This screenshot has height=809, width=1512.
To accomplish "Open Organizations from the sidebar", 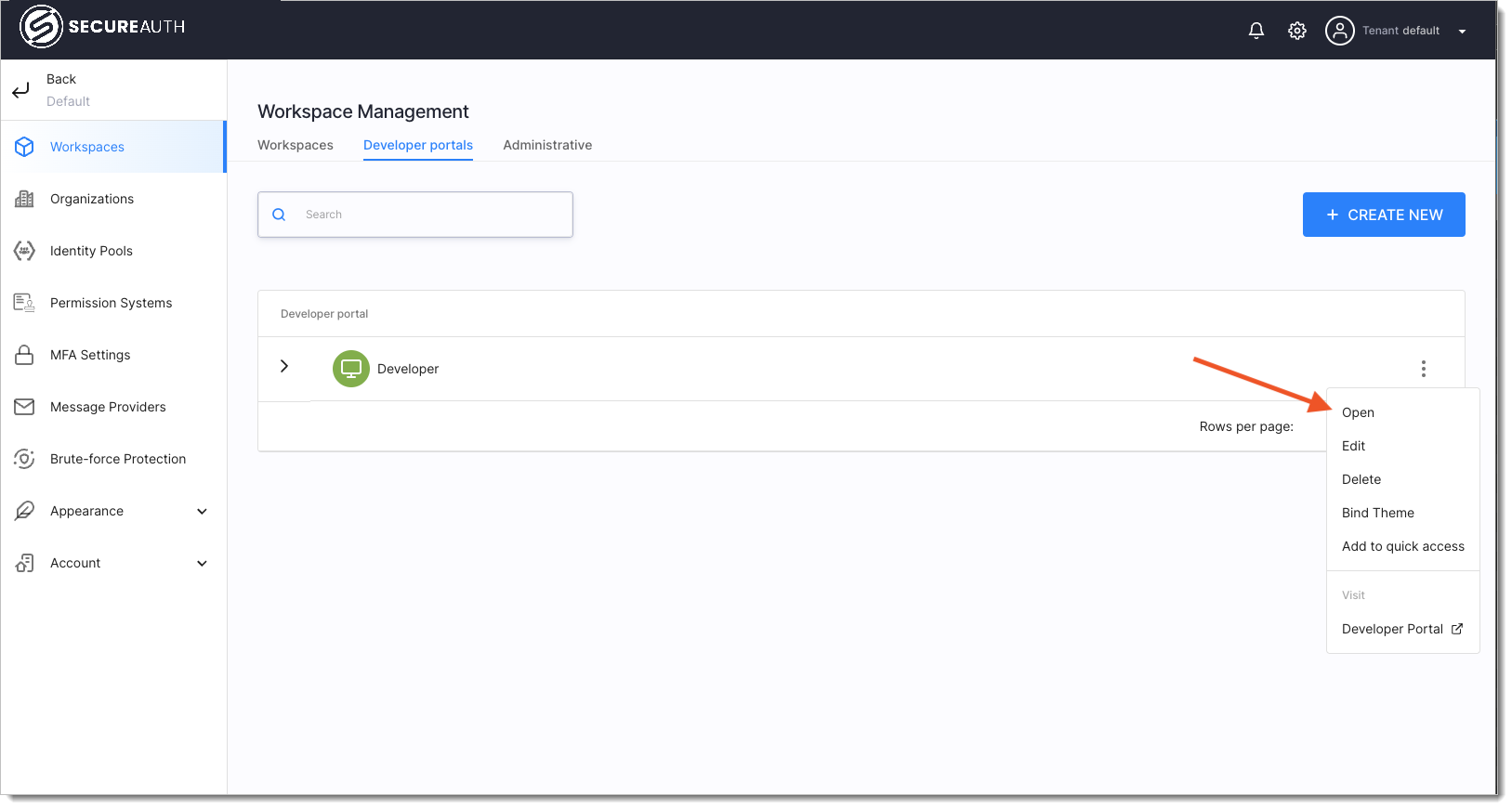I will tap(113, 199).
